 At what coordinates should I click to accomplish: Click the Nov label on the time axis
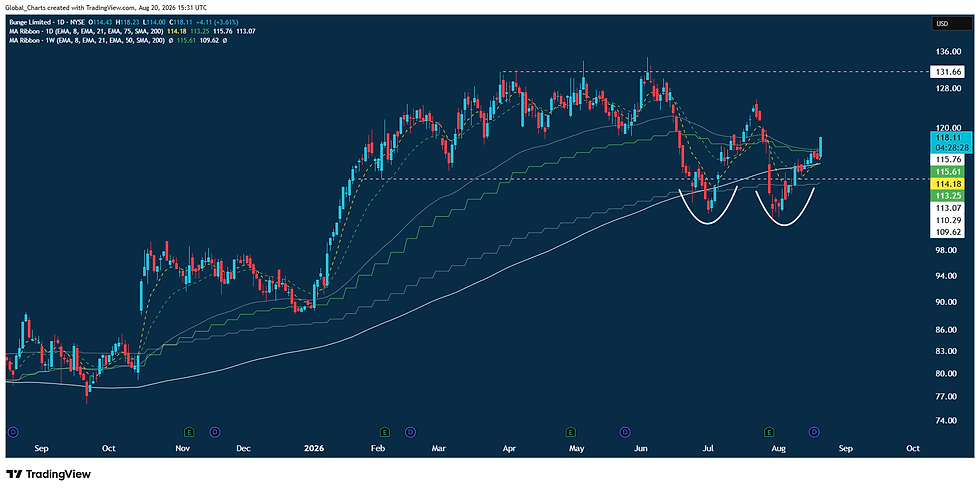[182, 448]
